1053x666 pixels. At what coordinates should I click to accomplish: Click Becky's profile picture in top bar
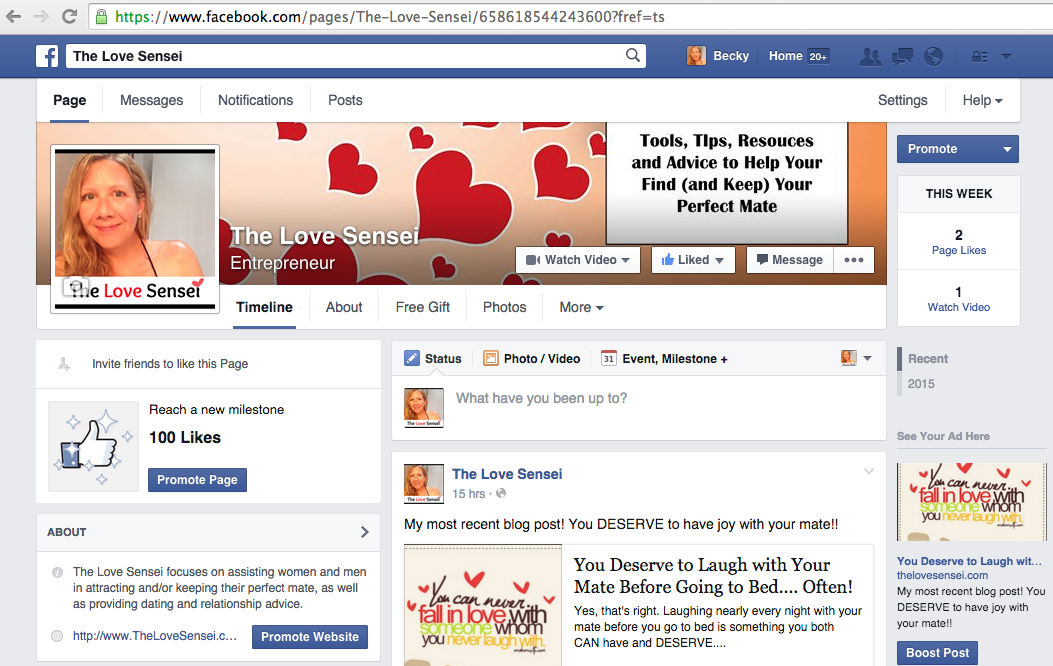(696, 56)
